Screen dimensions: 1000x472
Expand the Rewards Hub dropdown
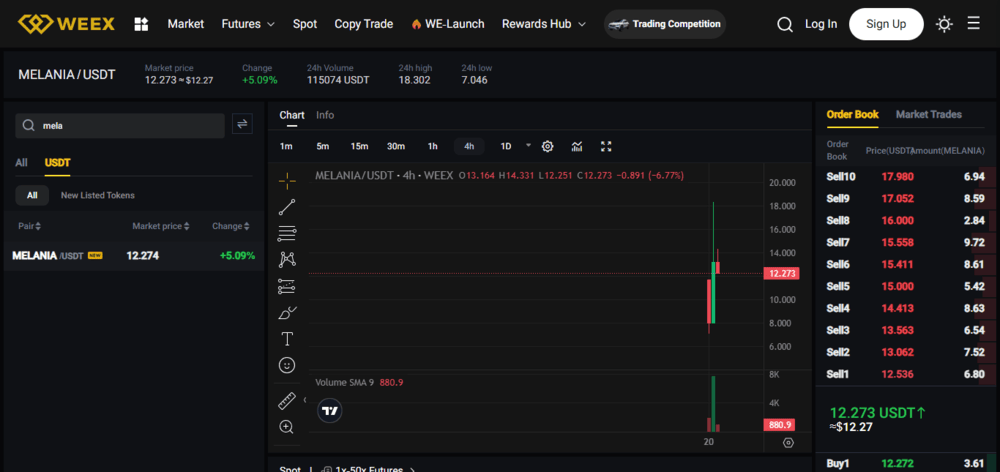[543, 24]
